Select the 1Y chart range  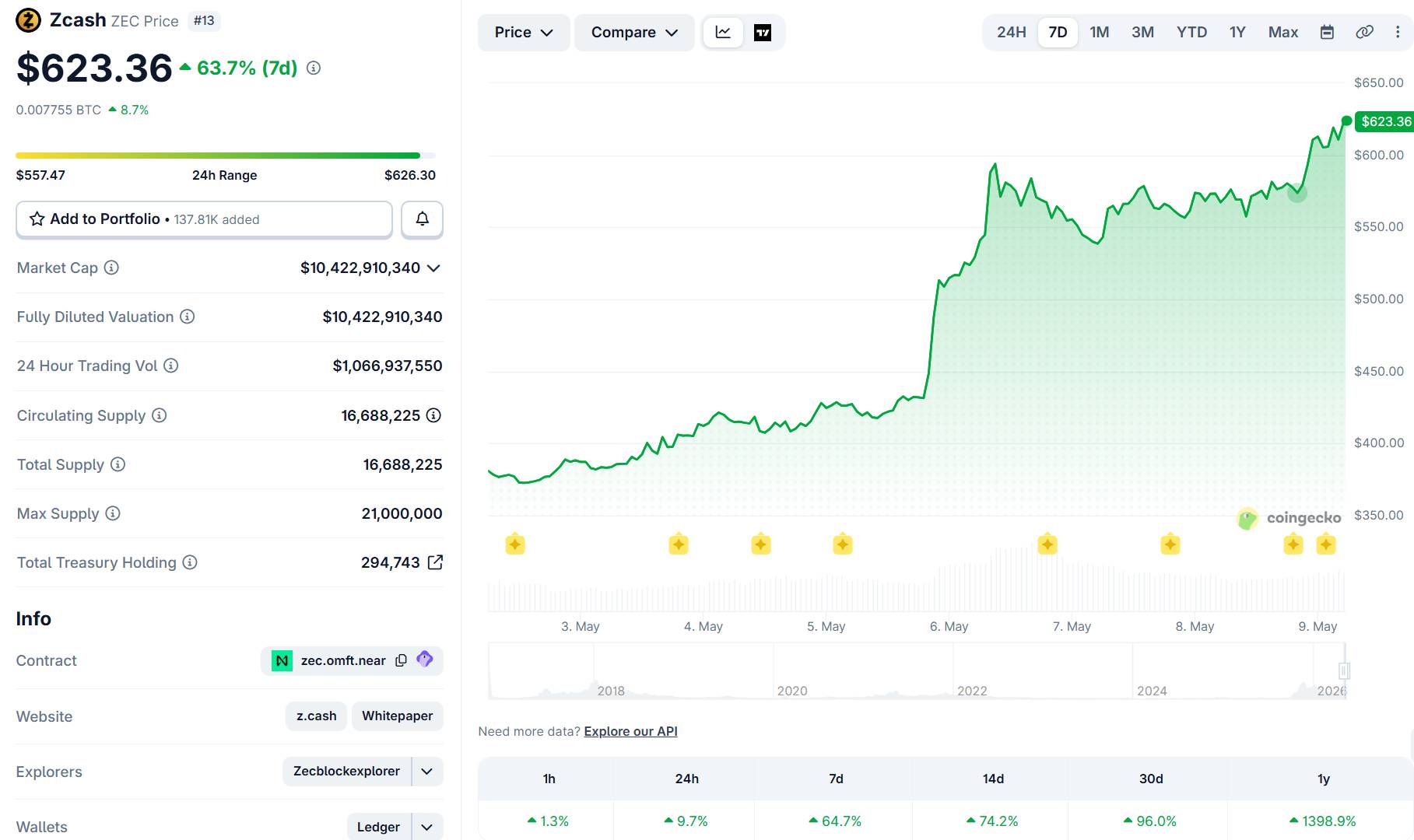click(x=1237, y=32)
